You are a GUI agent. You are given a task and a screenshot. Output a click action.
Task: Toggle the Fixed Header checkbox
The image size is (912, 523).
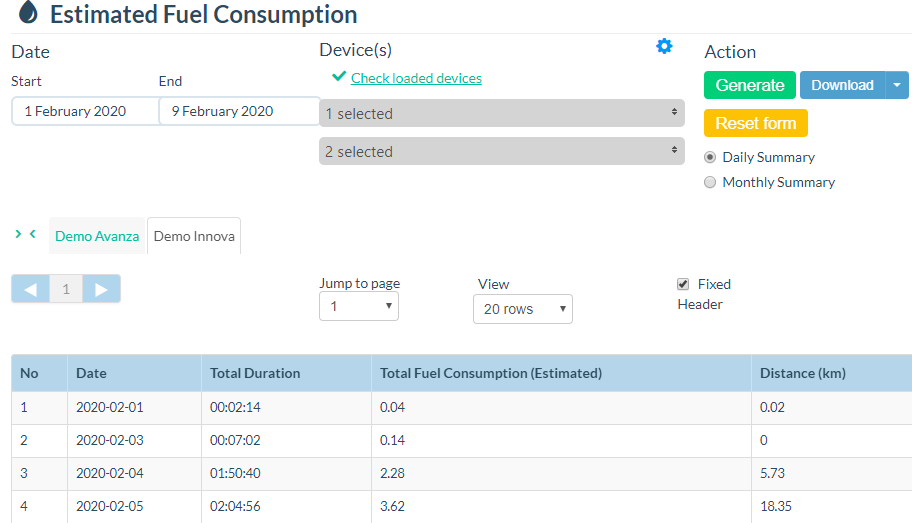click(683, 284)
